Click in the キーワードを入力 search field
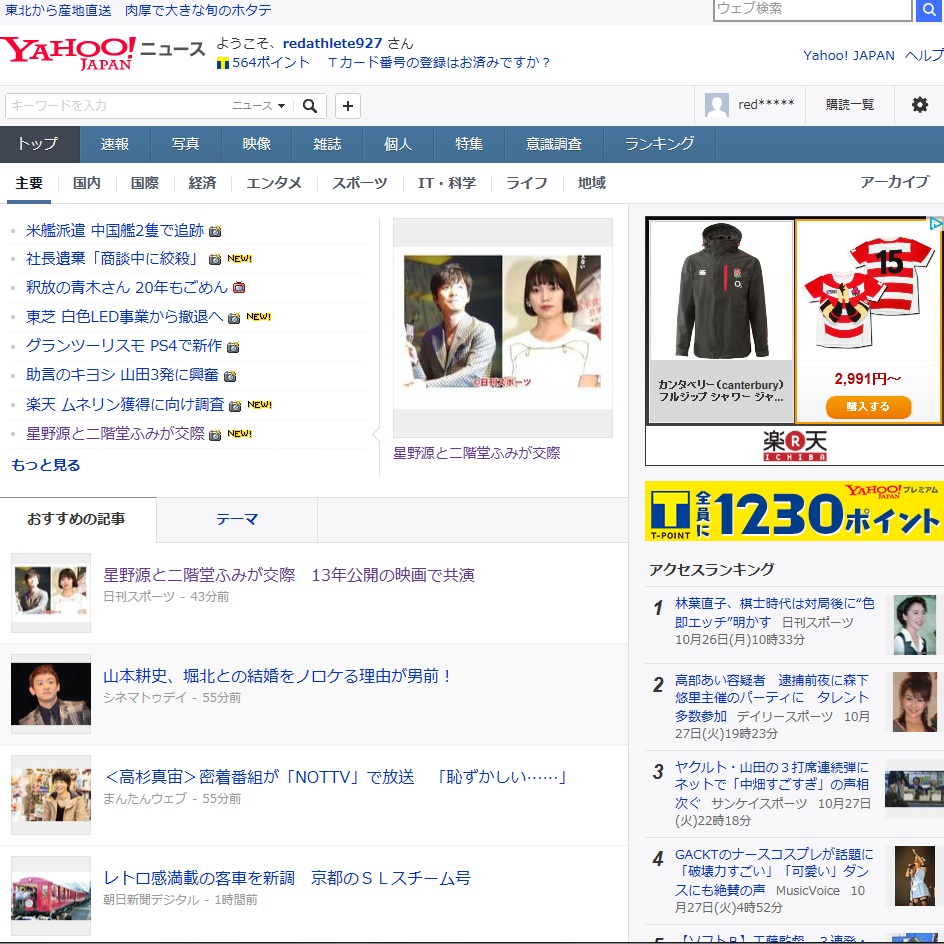This screenshot has width=944, height=944. pos(117,106)
